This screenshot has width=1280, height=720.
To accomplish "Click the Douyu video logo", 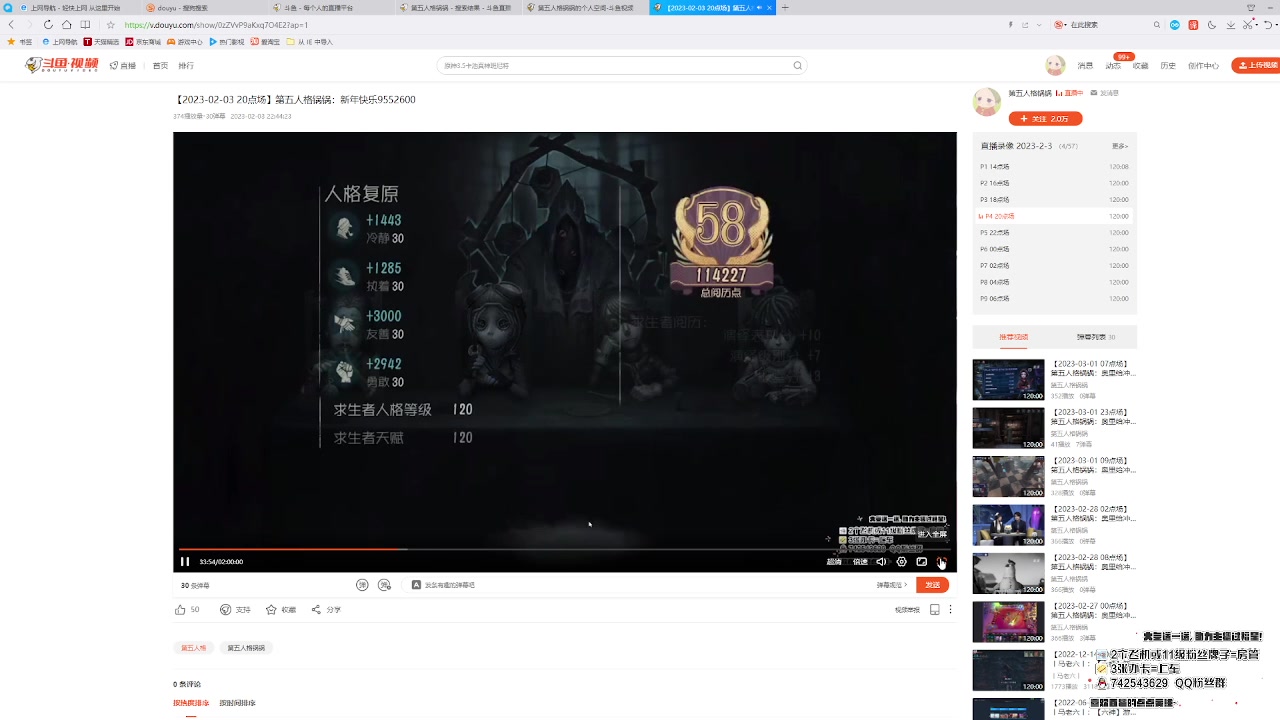I will click(x=62, y=65).
